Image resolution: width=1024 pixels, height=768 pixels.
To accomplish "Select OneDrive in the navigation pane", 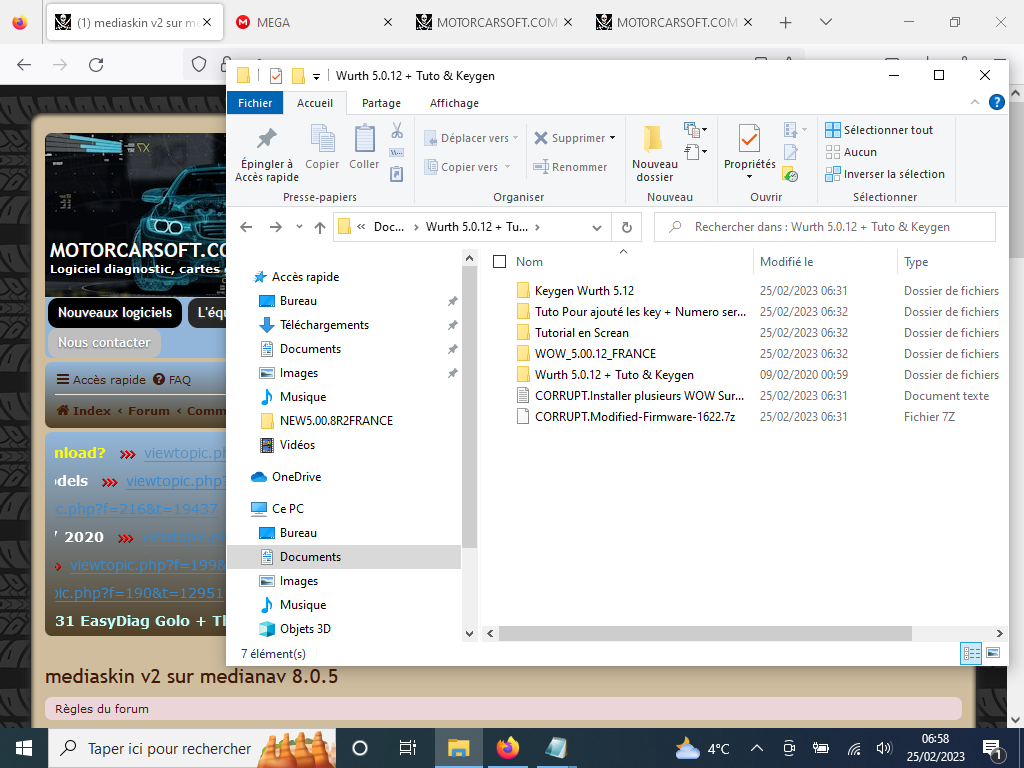I will click(296, 477).
